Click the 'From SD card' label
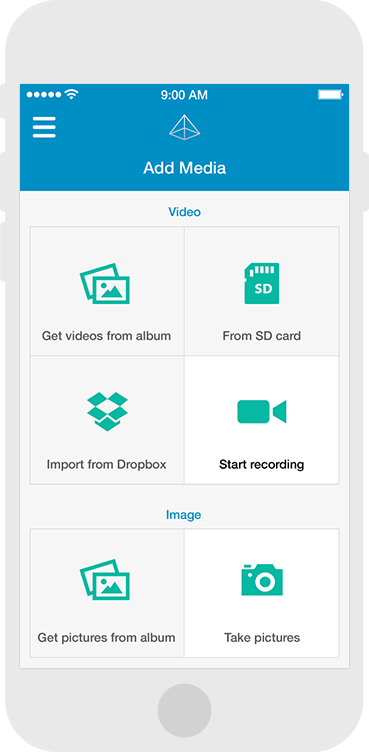The image size is (369, 752). 262,336
